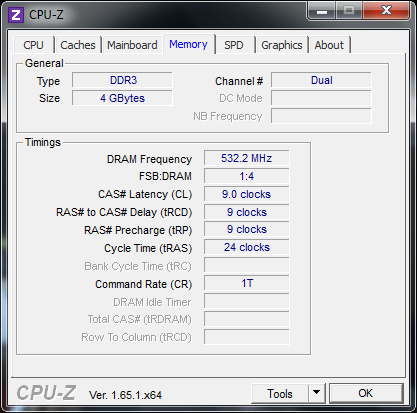The image size is (417, 413).
Task: Select the DDR3 memory type field
Action: point(122,80)
